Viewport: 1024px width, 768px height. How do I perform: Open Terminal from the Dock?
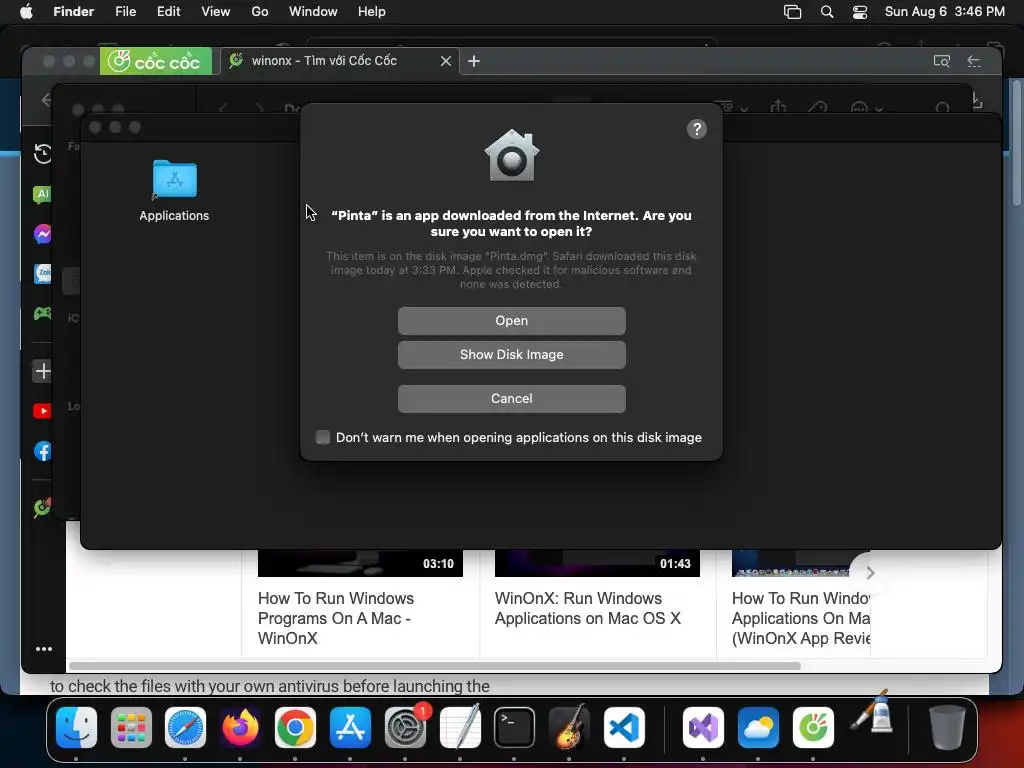point(514,728)
